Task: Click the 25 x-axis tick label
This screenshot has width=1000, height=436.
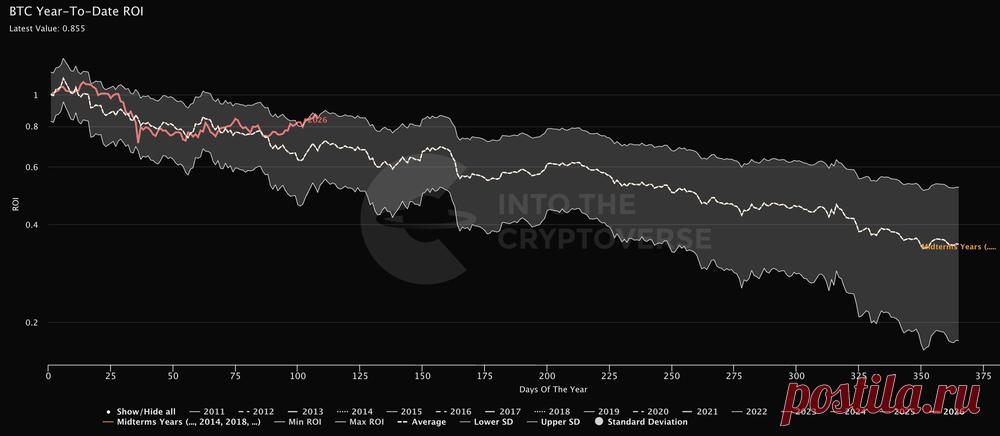Action: coord(111,376)
